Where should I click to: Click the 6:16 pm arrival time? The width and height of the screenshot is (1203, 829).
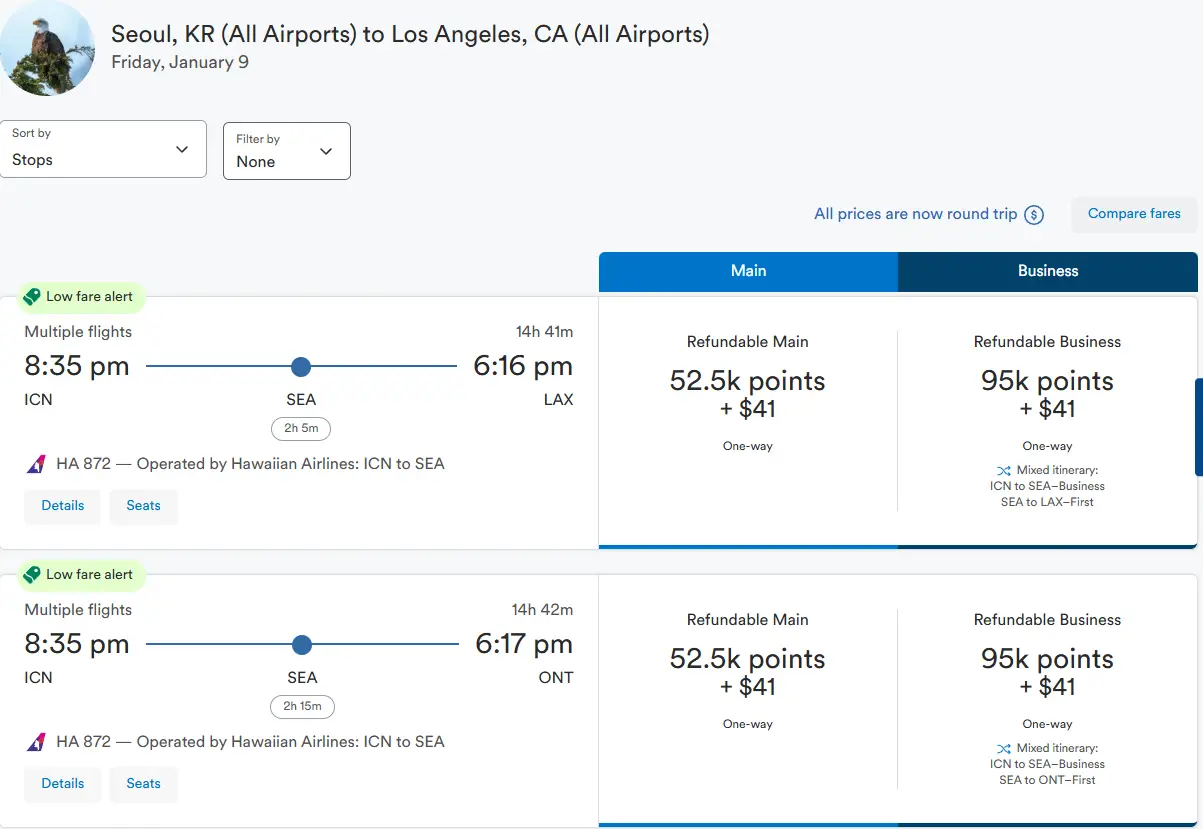[x=523, y=367]
